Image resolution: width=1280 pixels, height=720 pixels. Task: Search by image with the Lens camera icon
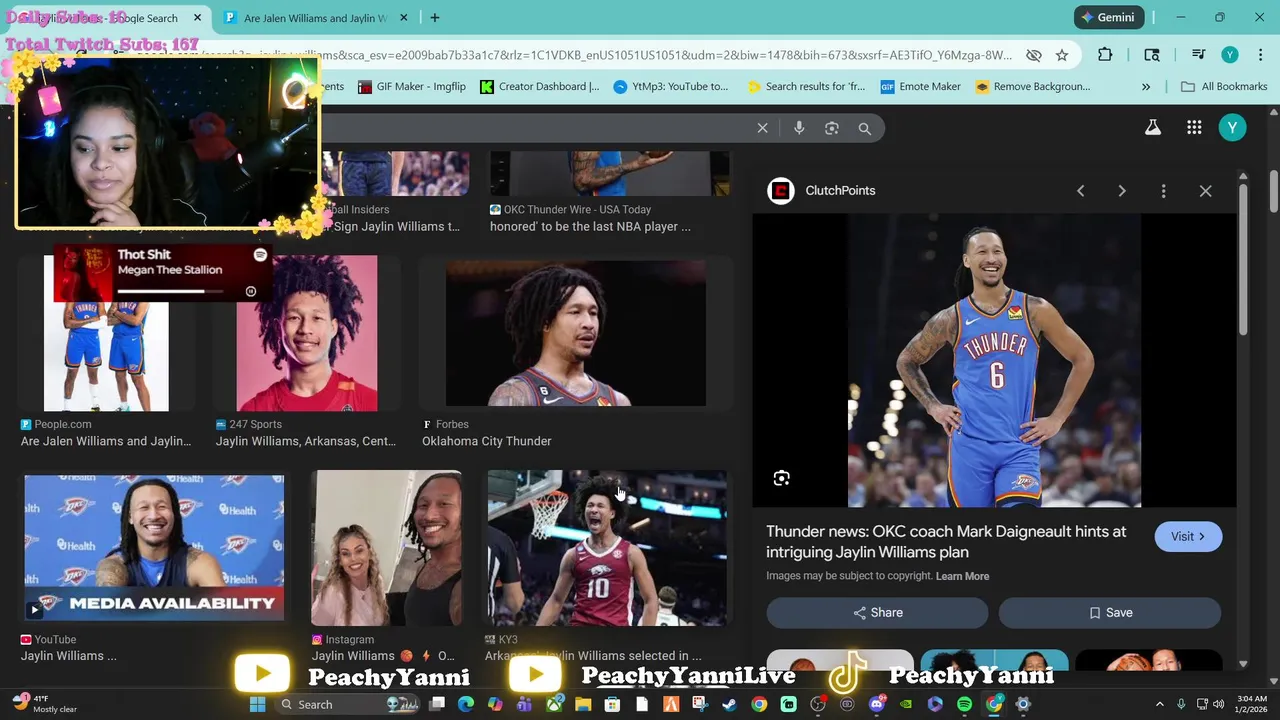pos(831,128)
